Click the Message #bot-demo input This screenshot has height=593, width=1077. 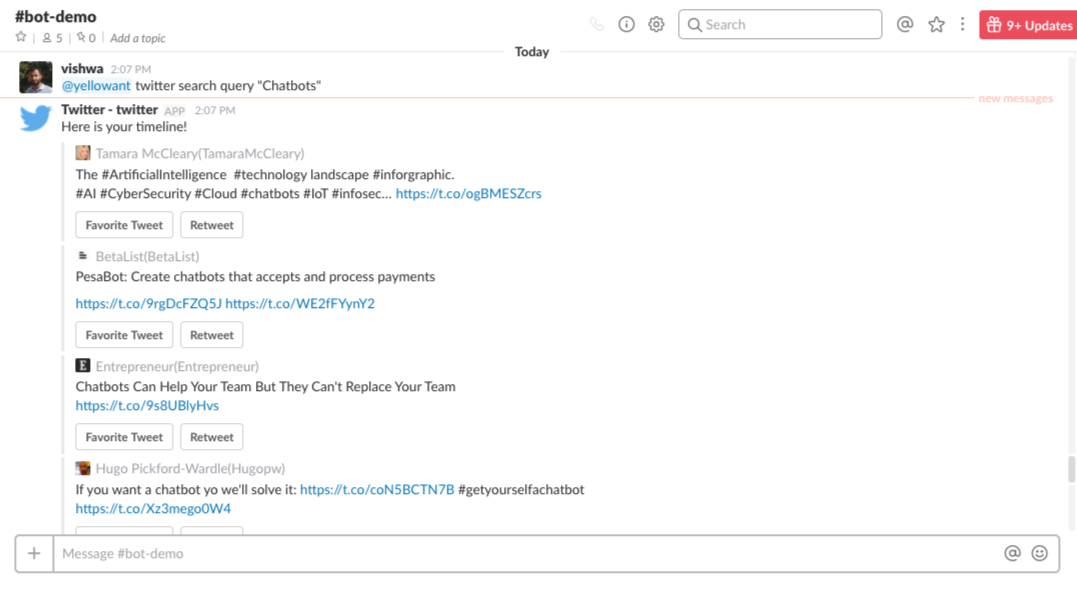(525, 554)
